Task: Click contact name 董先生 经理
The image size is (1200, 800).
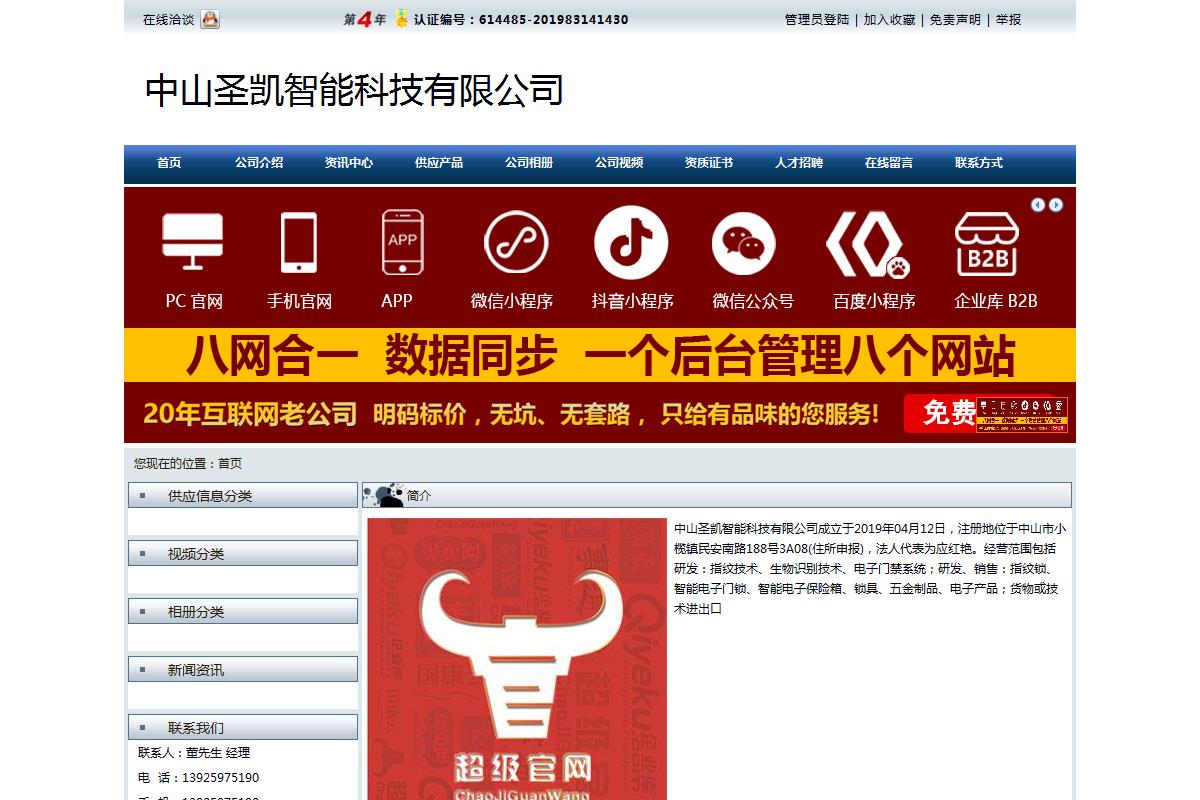Action: pyautogui.click(x=218, y=753)
